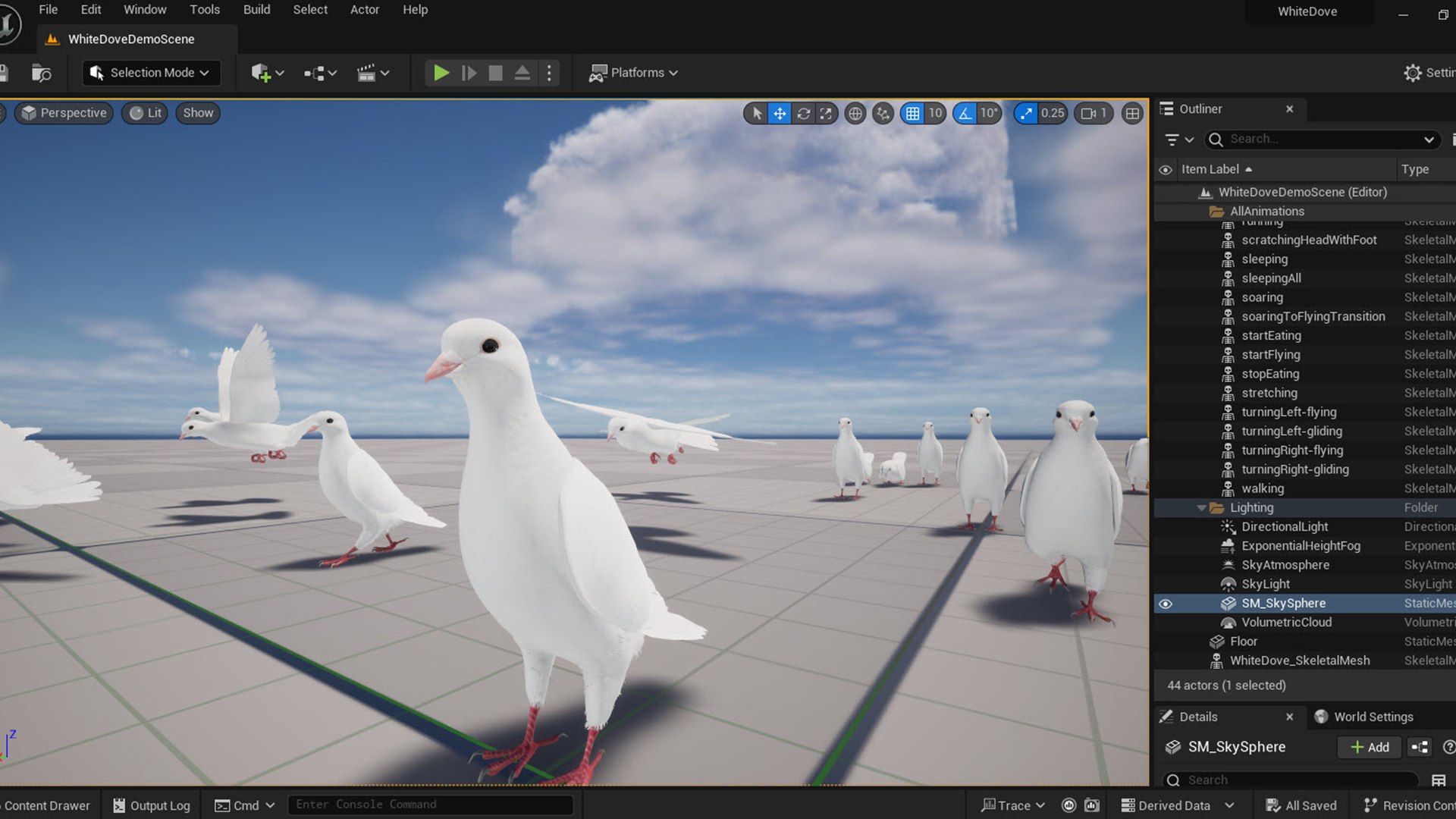The width and height of the screenshot is (1456, 819).
Task: Activate the Translate move tool
Action: click(x=780, y=113)
